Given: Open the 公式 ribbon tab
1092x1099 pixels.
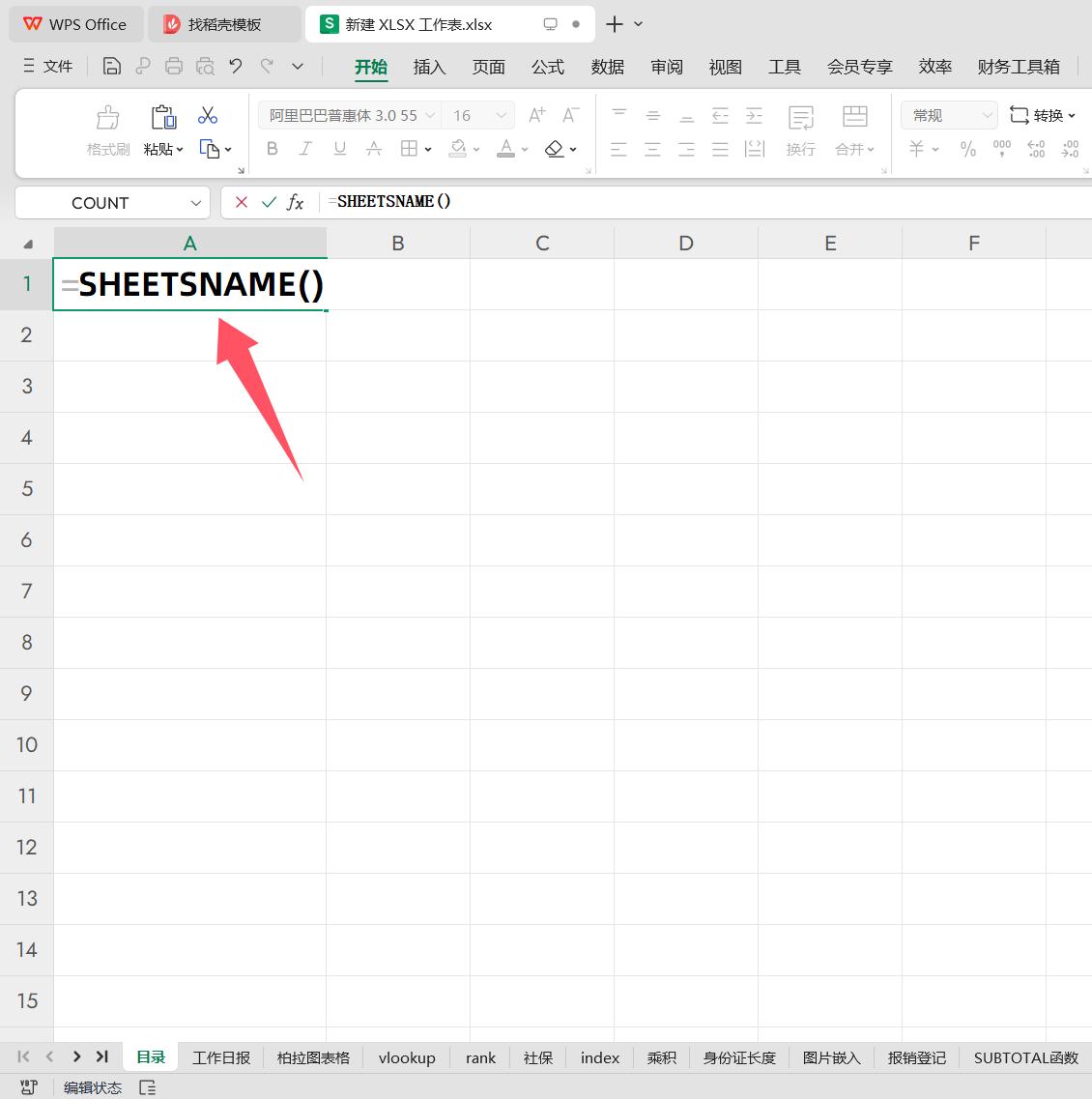Looking at the screenshot, I should point(547,67).
